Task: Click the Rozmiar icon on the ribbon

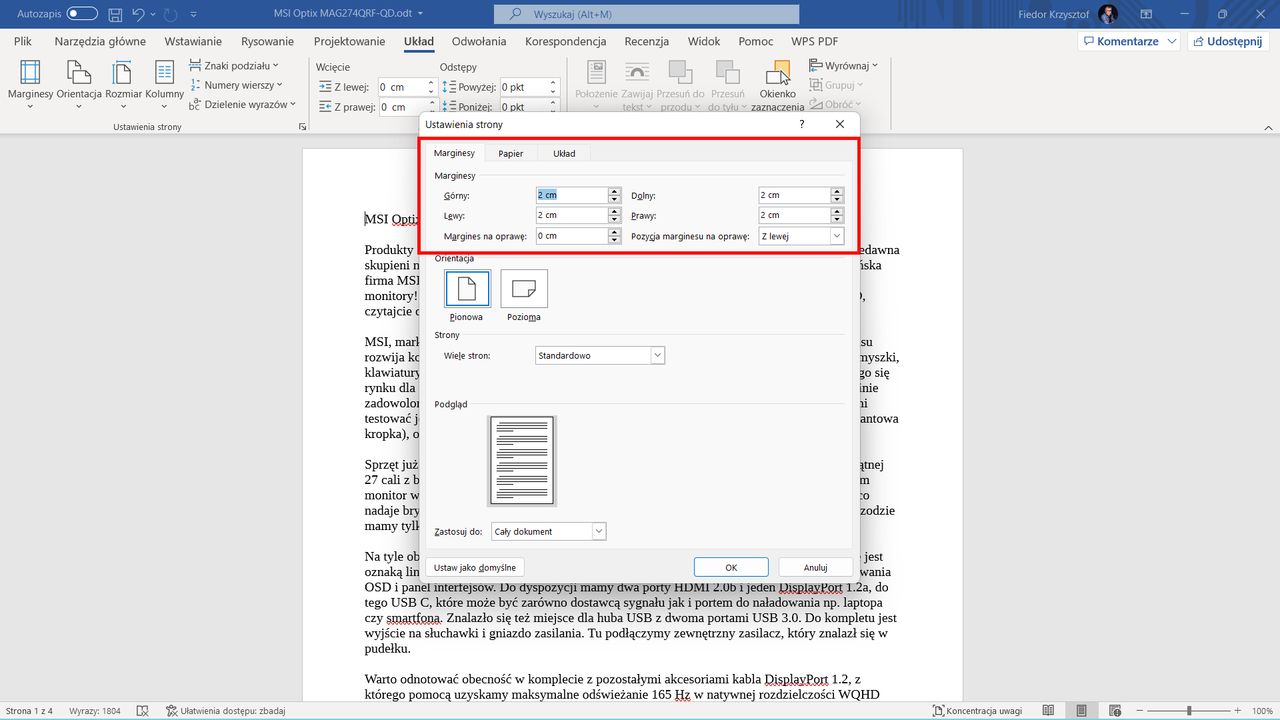Action: 121,83
